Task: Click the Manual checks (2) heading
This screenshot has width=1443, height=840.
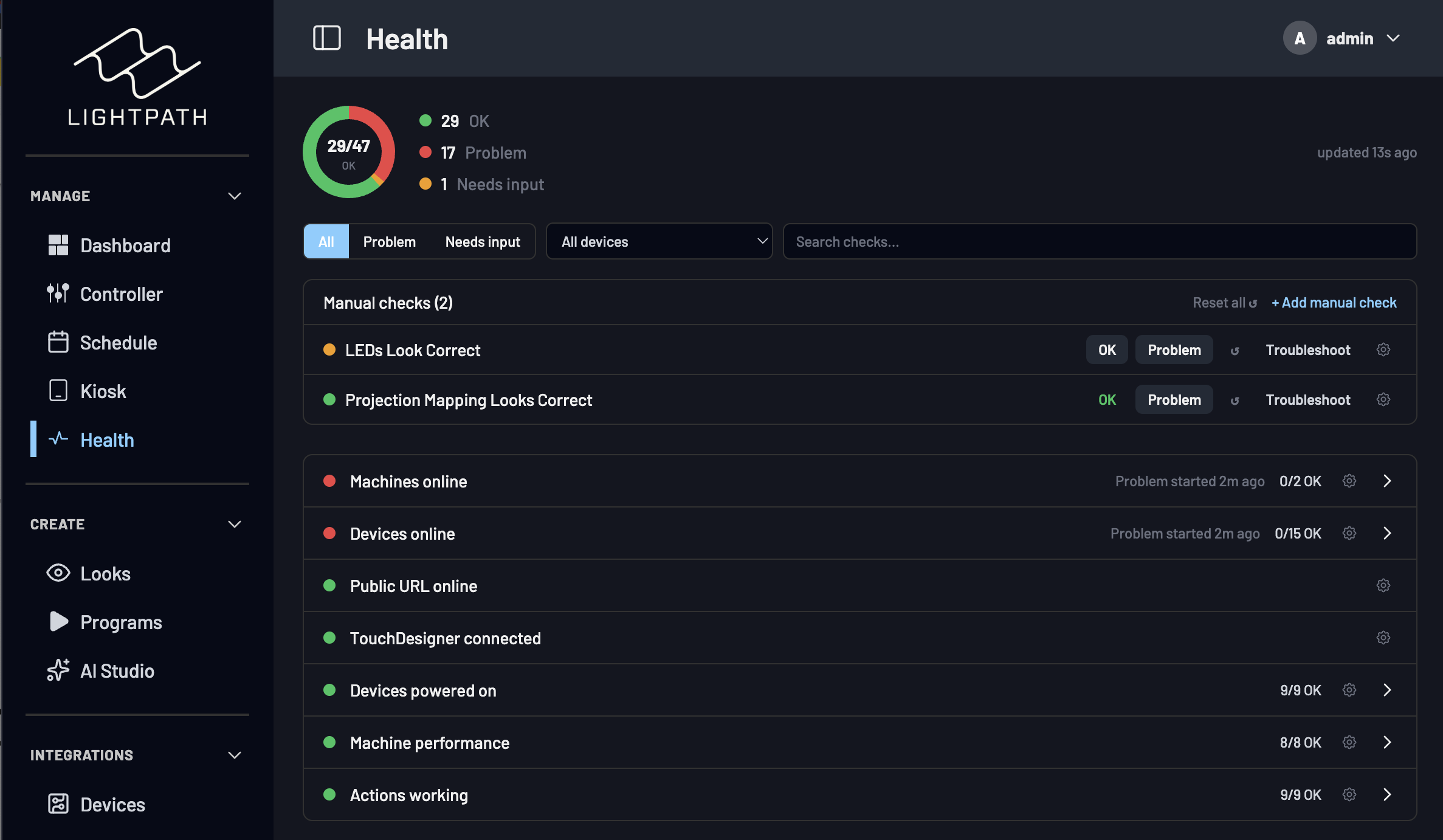Action: click(x=388, y=303)
